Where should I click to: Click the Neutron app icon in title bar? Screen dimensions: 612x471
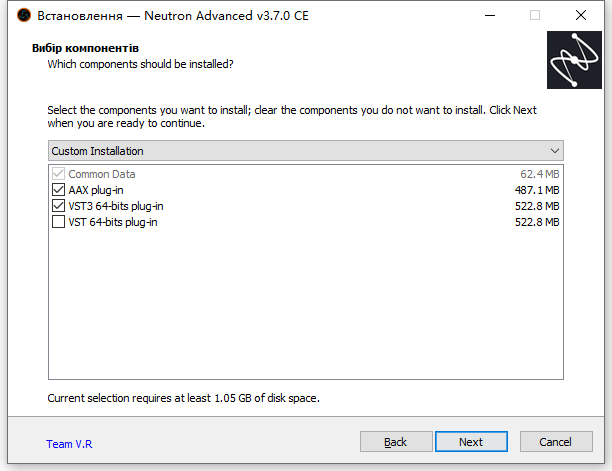(x=24, y=15)
